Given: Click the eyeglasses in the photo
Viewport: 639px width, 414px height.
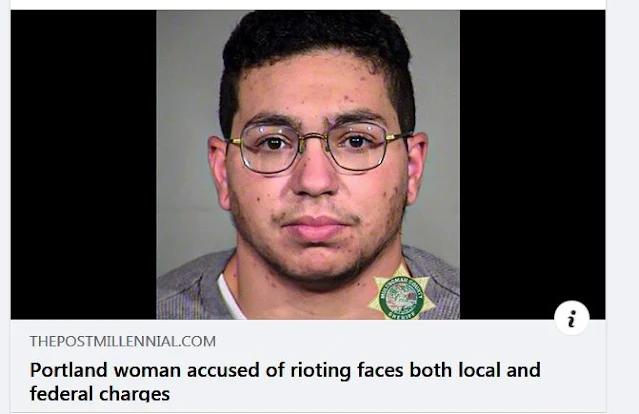Looking at the screenshot, I should click(315, 148).
